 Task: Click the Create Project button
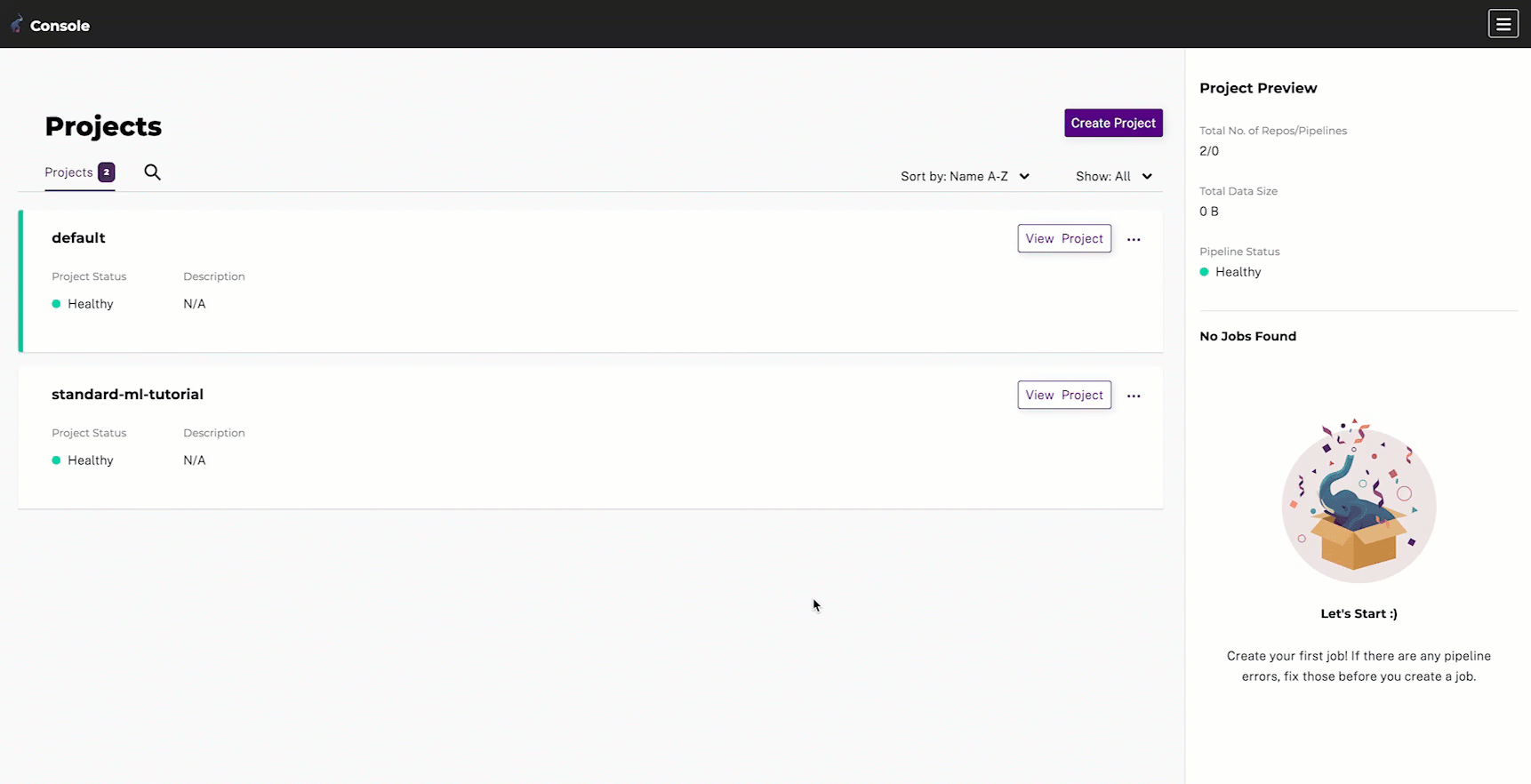coord(1113,123)
